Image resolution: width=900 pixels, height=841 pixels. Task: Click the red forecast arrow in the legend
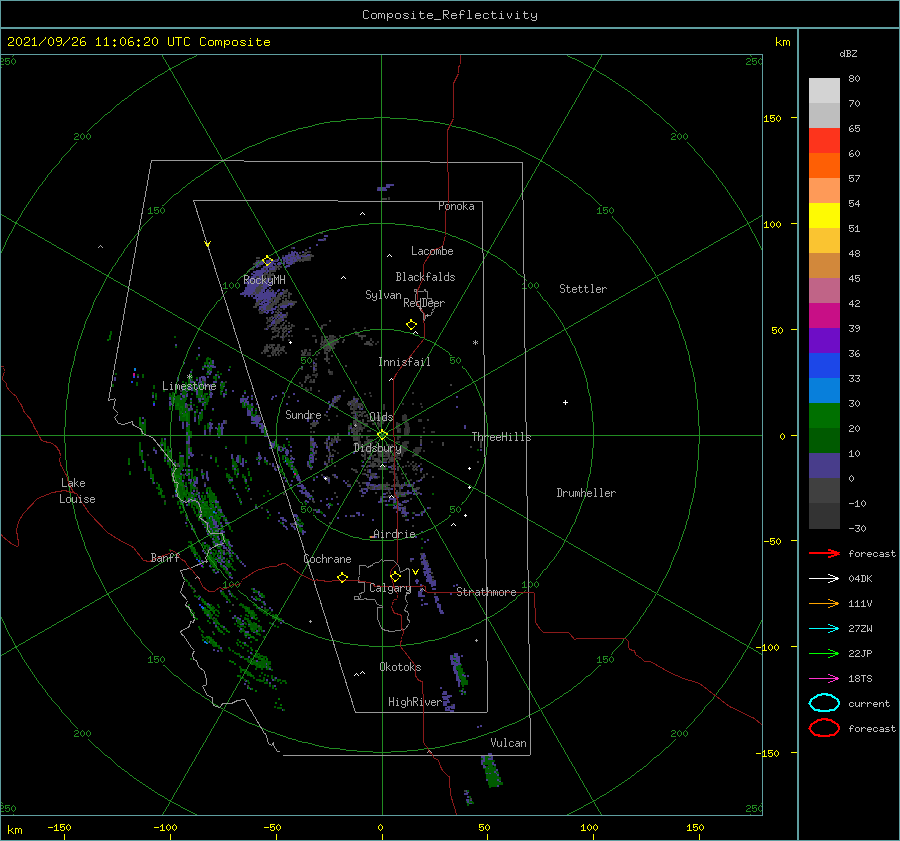tap(824, 553)
